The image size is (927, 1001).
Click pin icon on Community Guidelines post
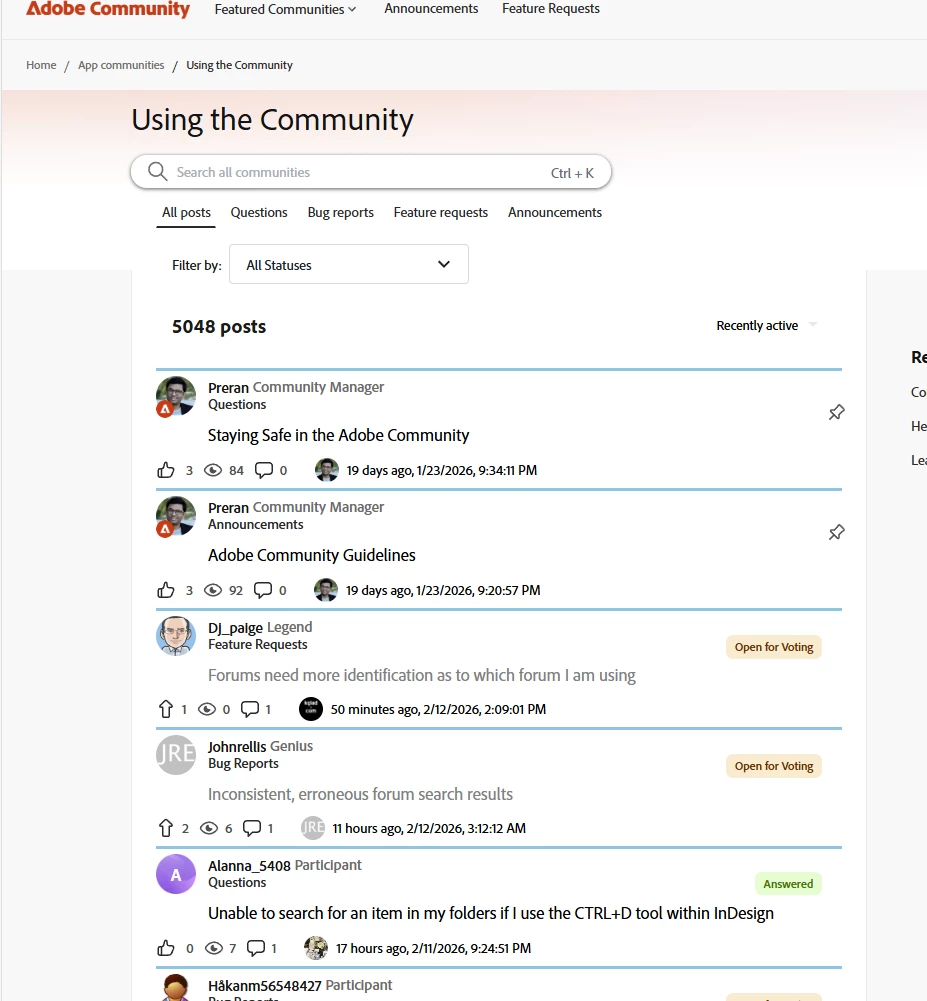click(x=836, y=532)
